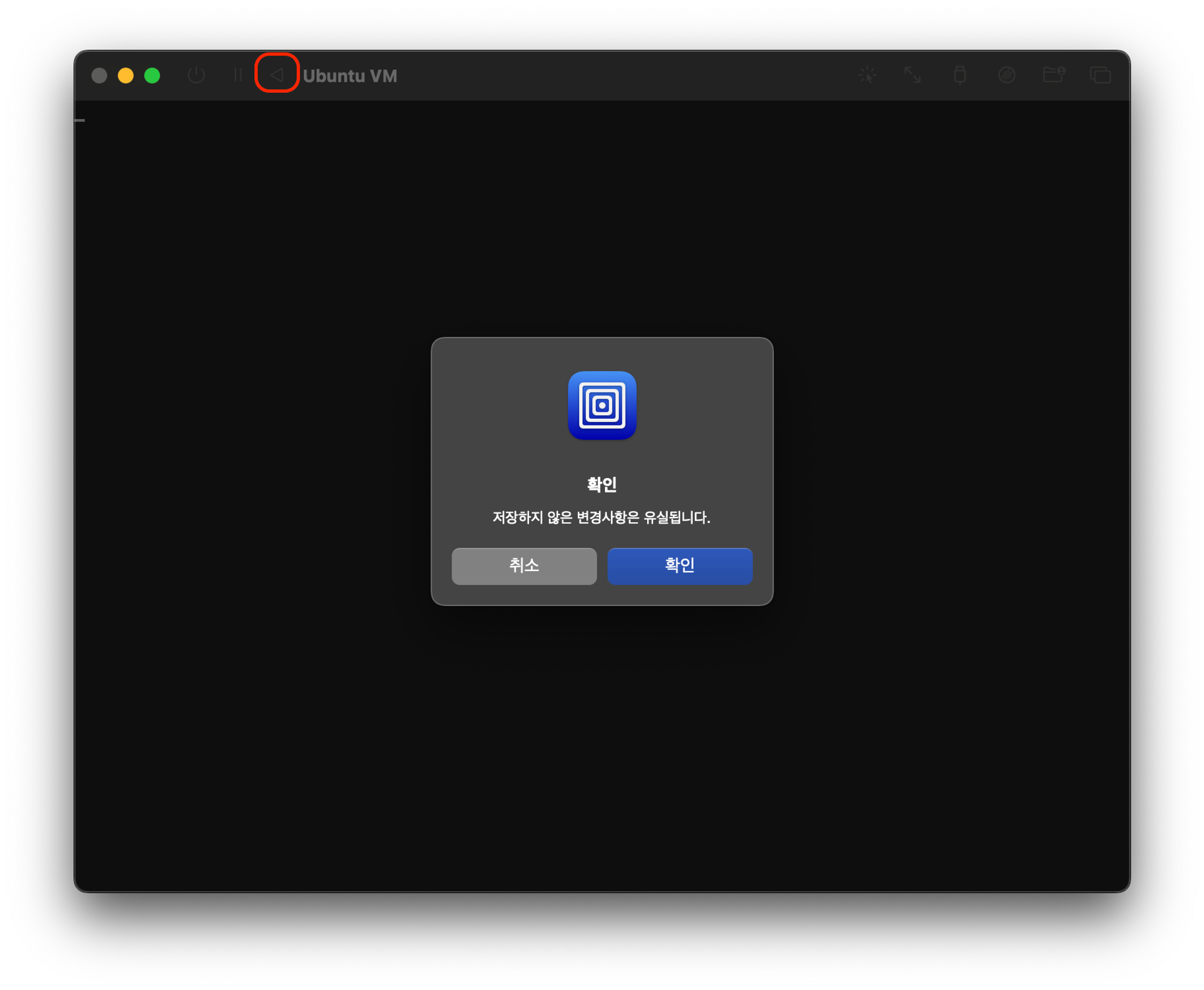Click the power button in VM toolbar
1204x990 pixels.
pos(196,75)
